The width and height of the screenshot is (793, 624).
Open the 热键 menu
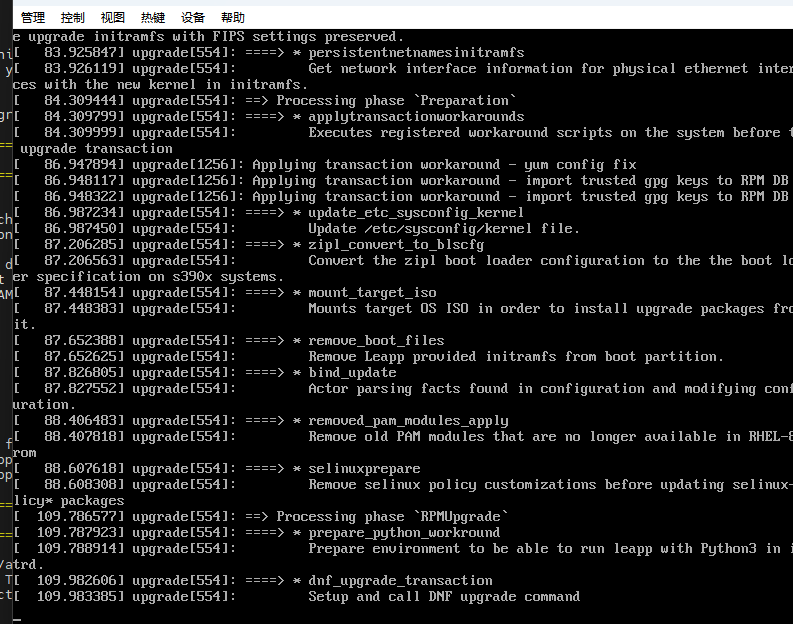coord(153,18)
